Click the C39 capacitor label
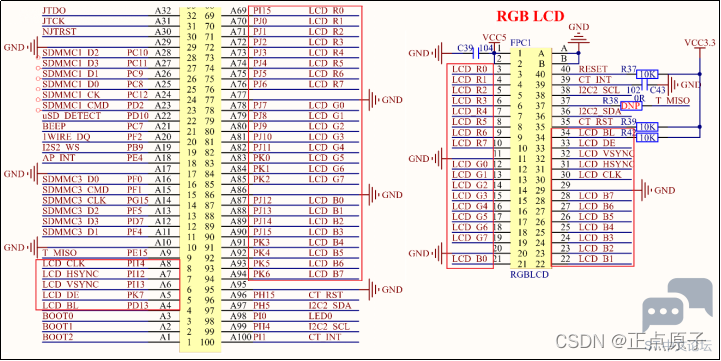Screen dimensions: 721x361 coord(466,48)
